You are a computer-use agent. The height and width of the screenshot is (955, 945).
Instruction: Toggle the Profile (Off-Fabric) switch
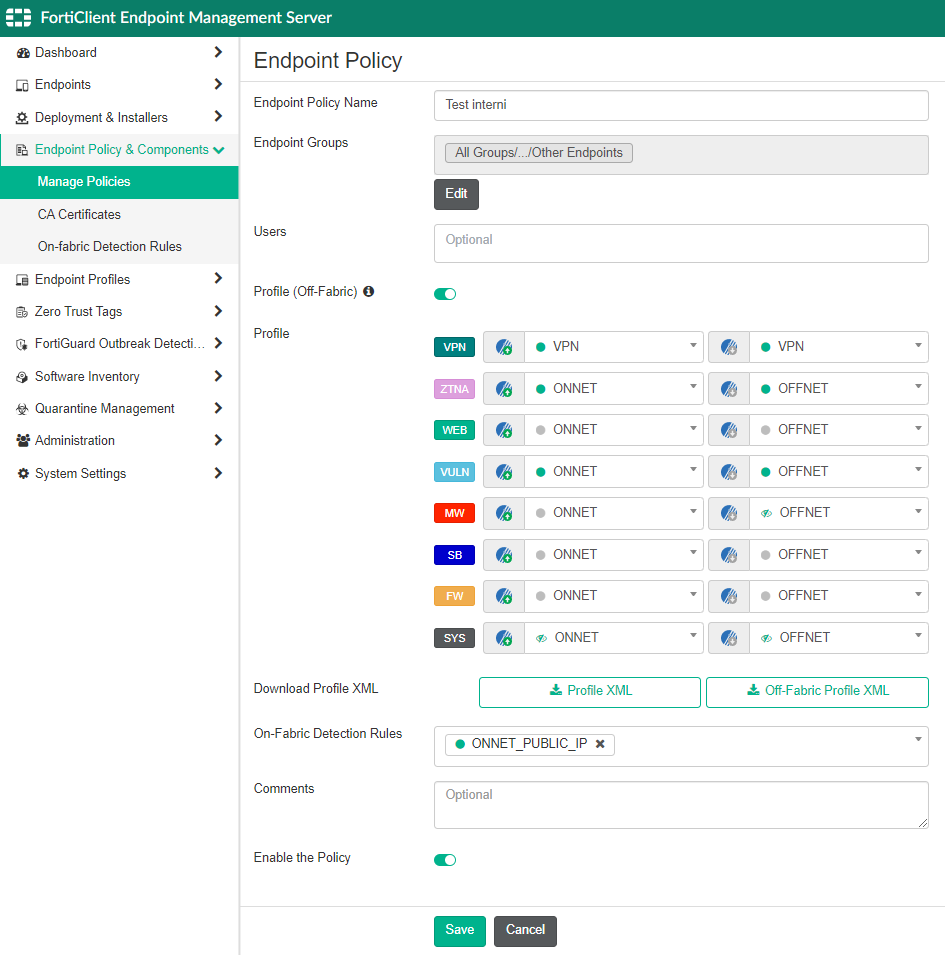pos(445,294)
